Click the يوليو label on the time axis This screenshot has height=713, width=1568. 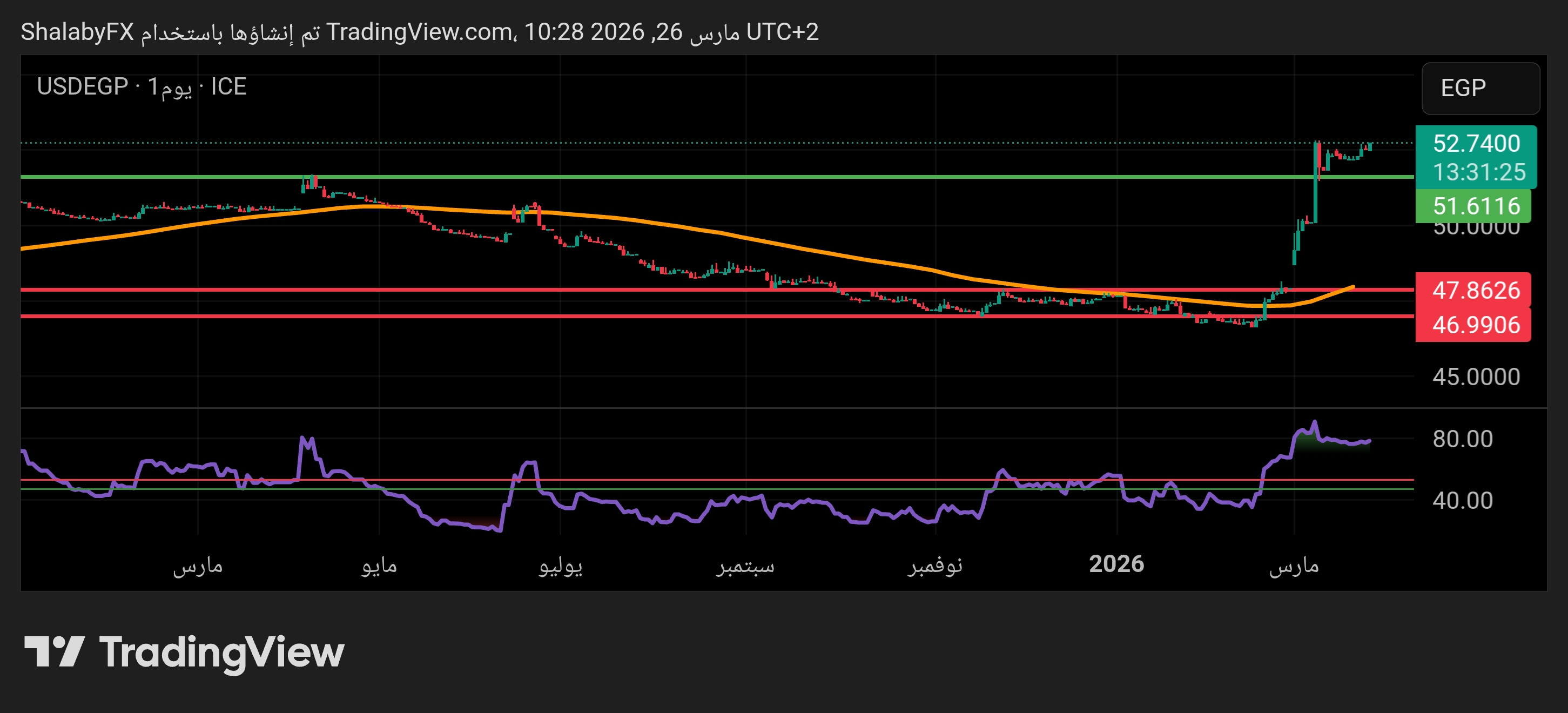(560, 566)
